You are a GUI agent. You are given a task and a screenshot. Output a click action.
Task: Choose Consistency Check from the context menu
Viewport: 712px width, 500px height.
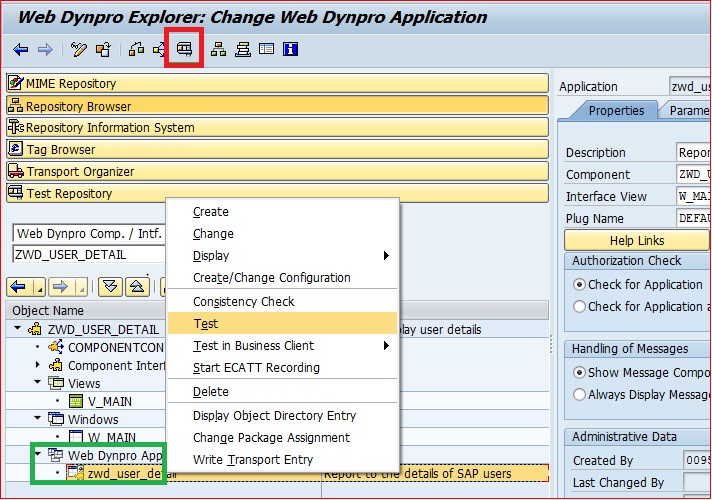click(x=282, y=302)
